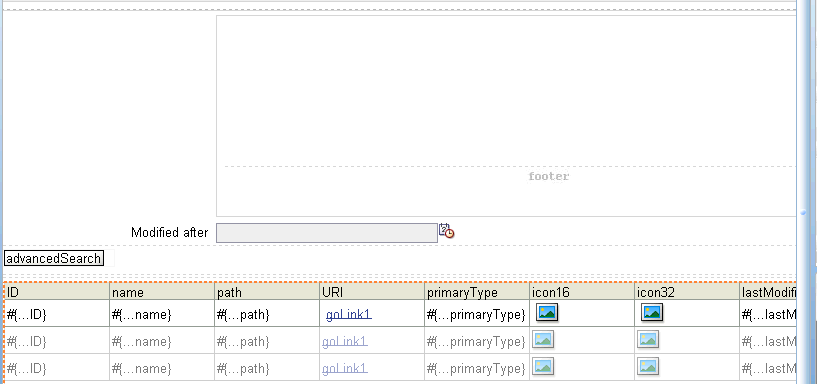The width and height of the screenshot is (817, 384).
Task: Select the icon32 column header
Action: pyautogui.click(x=687, y=292)
